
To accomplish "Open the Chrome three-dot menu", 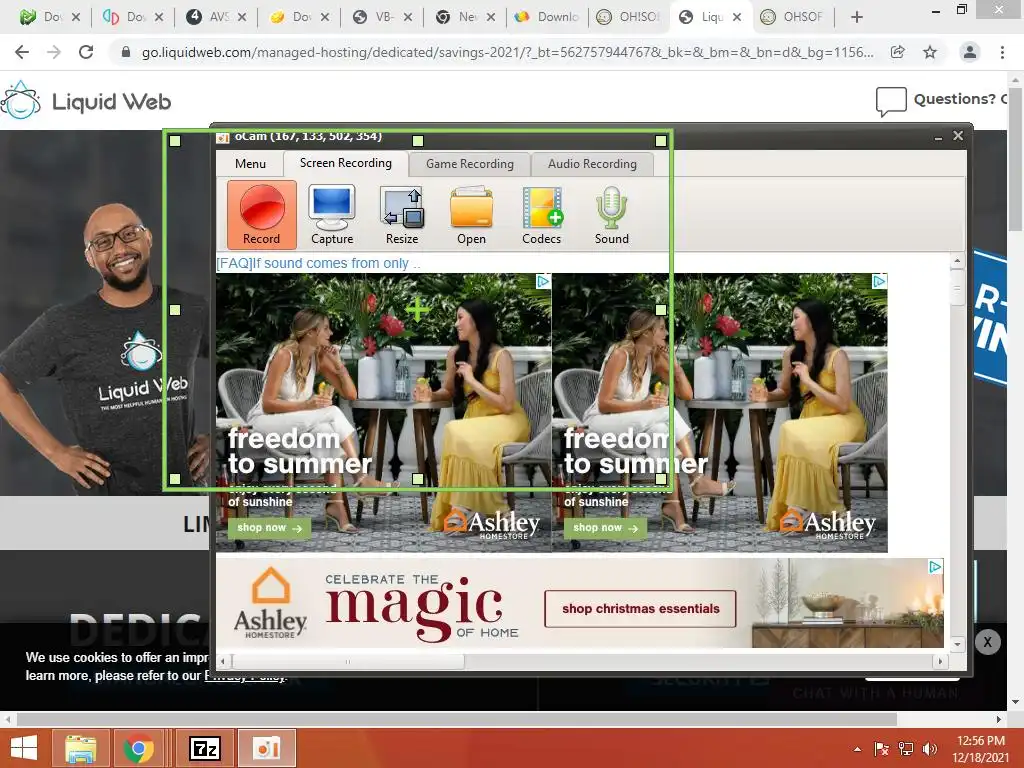I will (x=1002, y=52).
